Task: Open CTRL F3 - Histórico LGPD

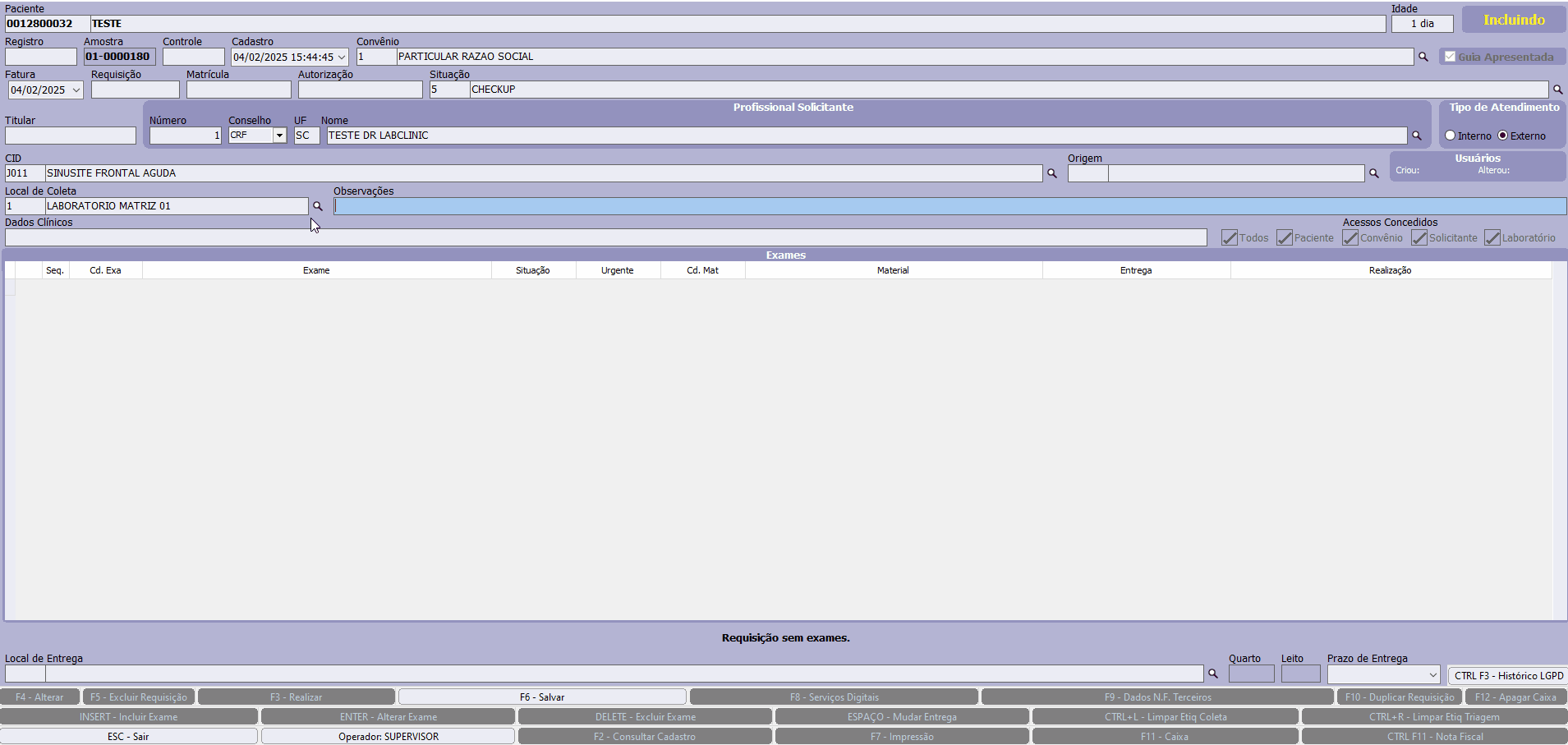Action: [1508, 675]
